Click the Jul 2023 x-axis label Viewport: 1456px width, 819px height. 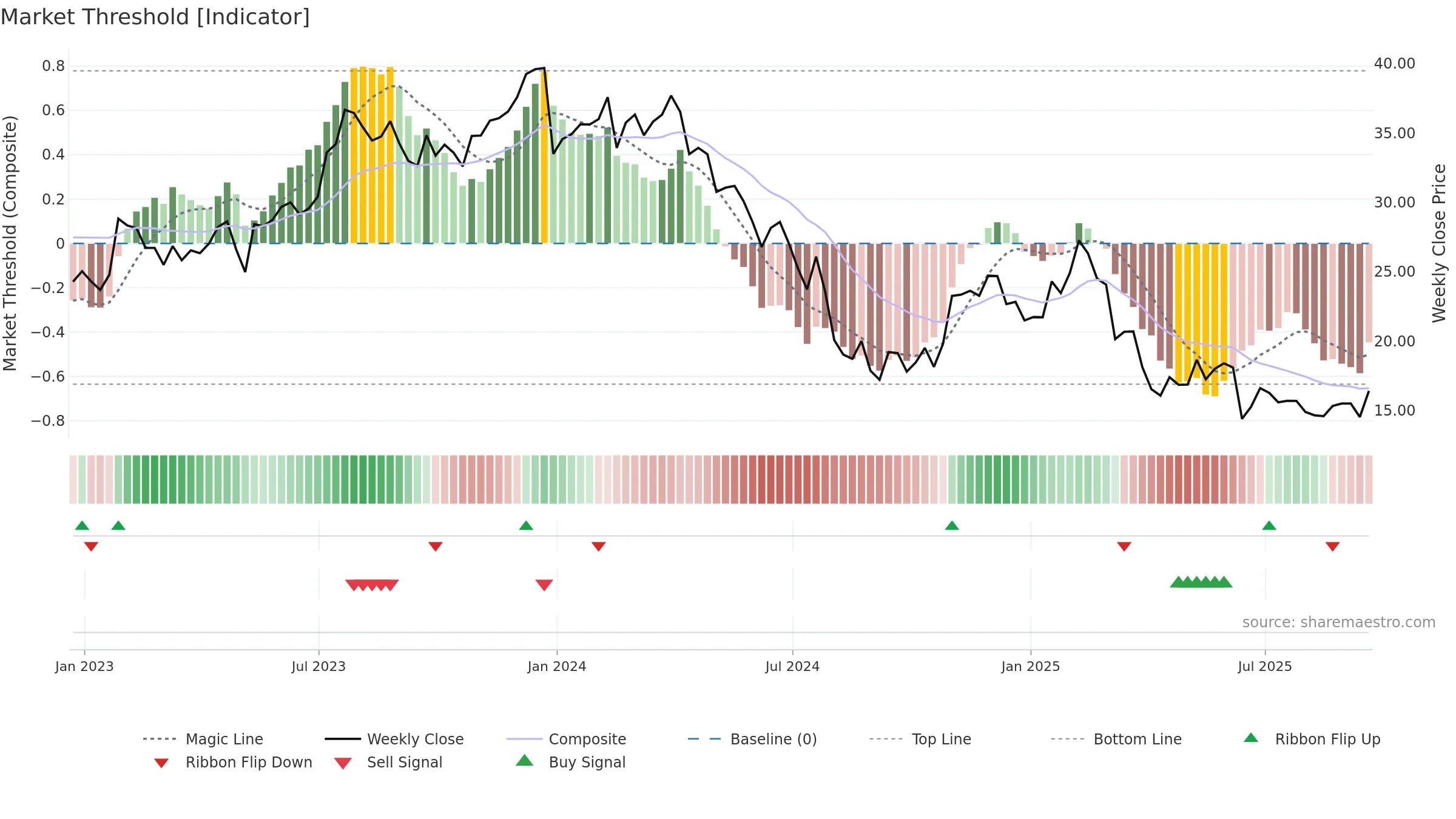coord(318,666)
